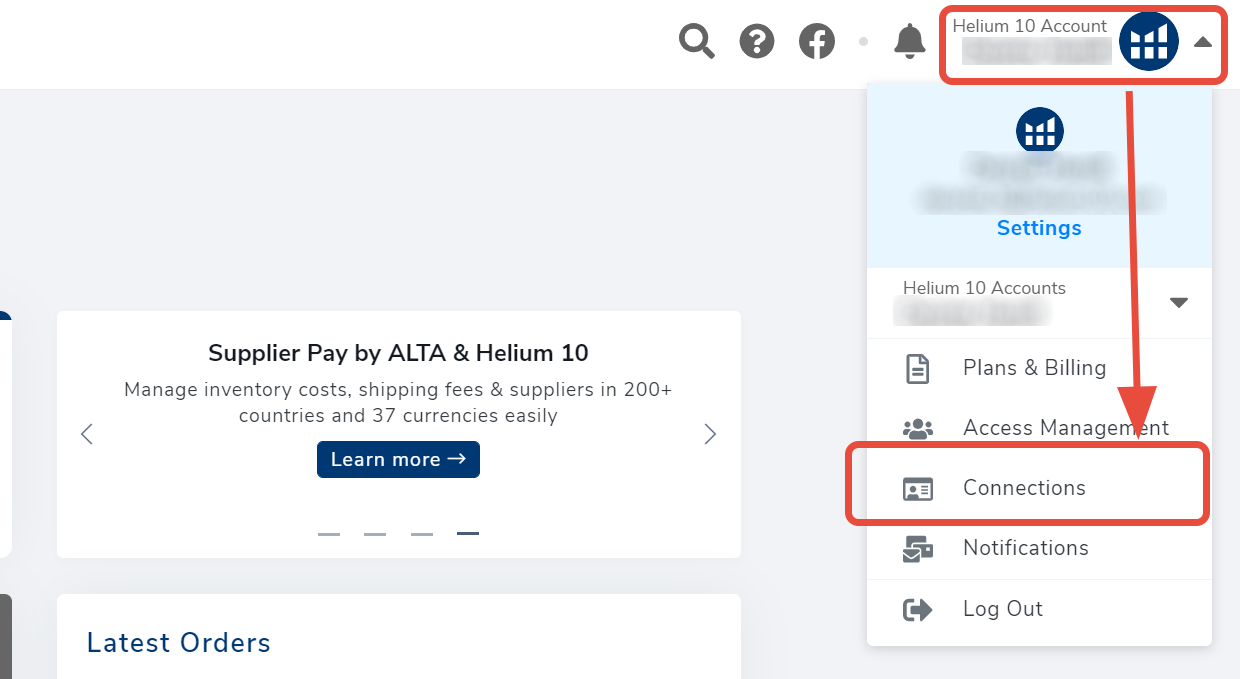Open the notifications bell icon
The height and width of the screenshot is (679, 1240).
pyautogui.click(x=910, y=41)
